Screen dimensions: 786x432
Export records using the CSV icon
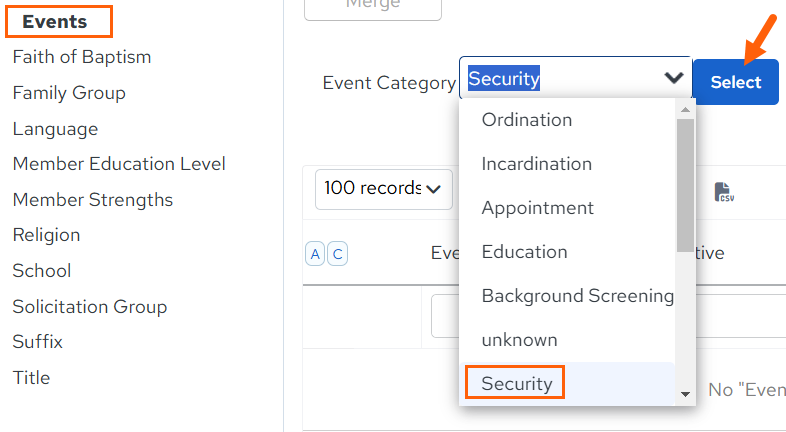coord(724,192)
